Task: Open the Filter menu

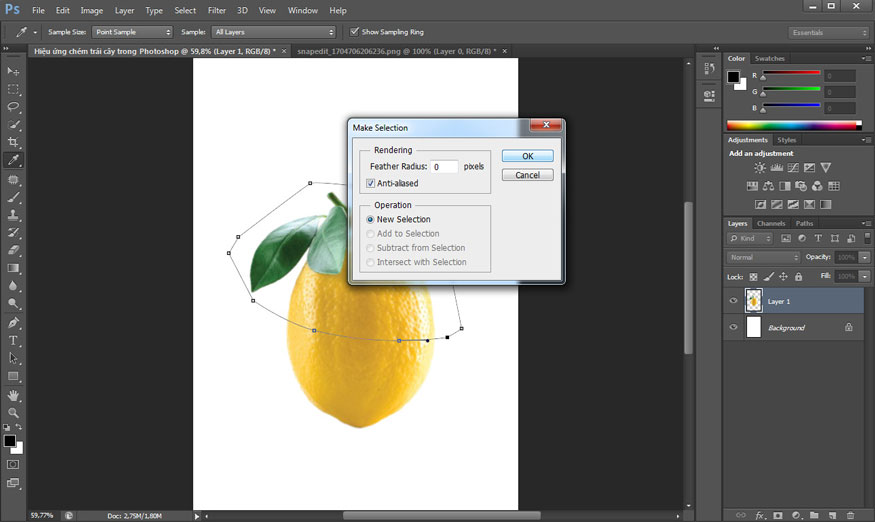Action: (x=217, y=10)
